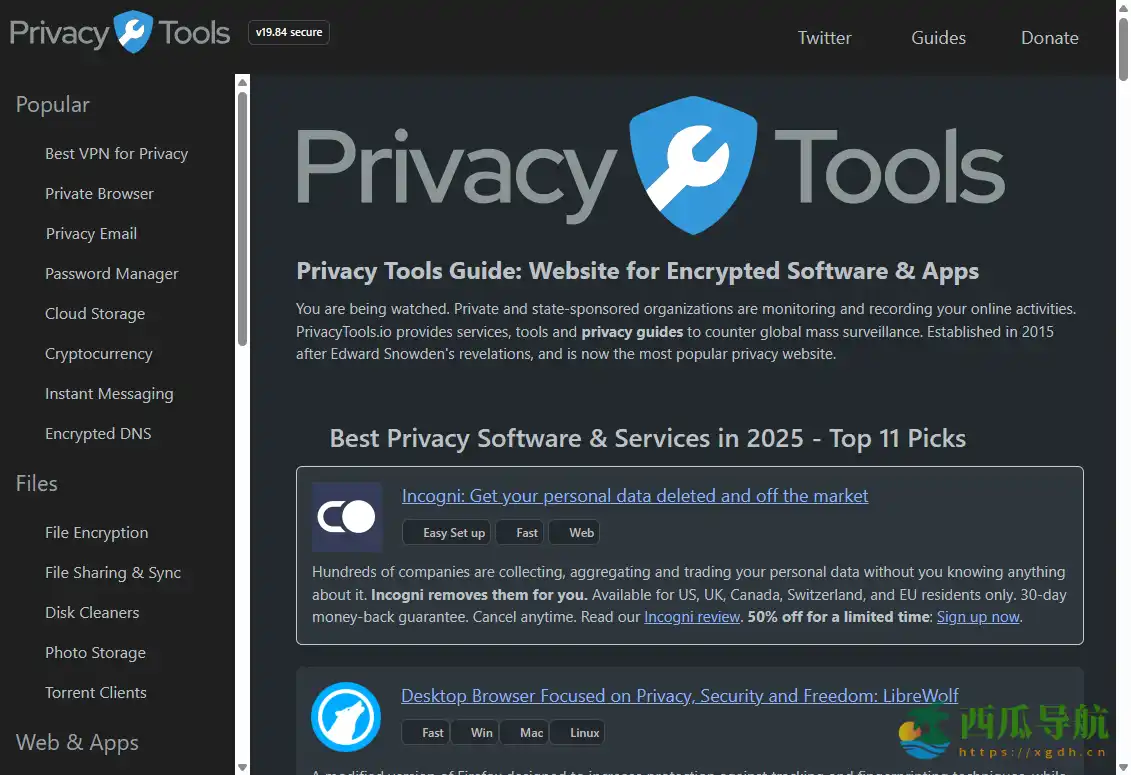
Task: Follow the 'Sign up now' link
Action: (x=977, y=617)
